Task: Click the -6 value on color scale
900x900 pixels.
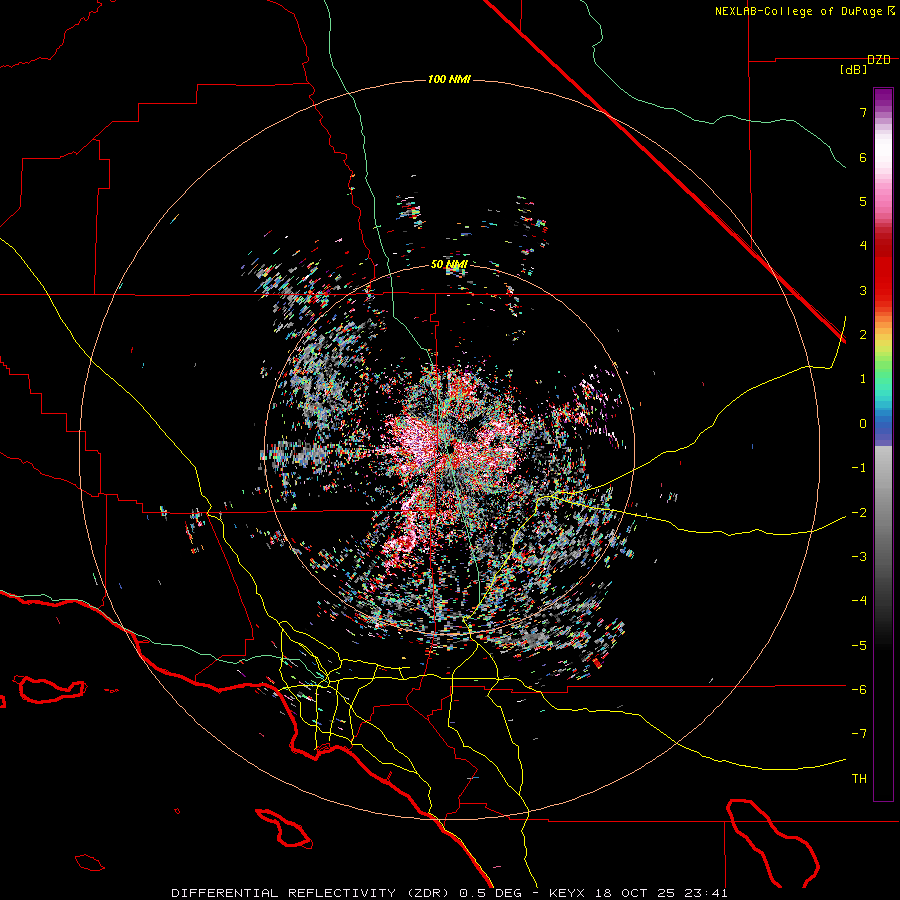Action: pos(859,690)
